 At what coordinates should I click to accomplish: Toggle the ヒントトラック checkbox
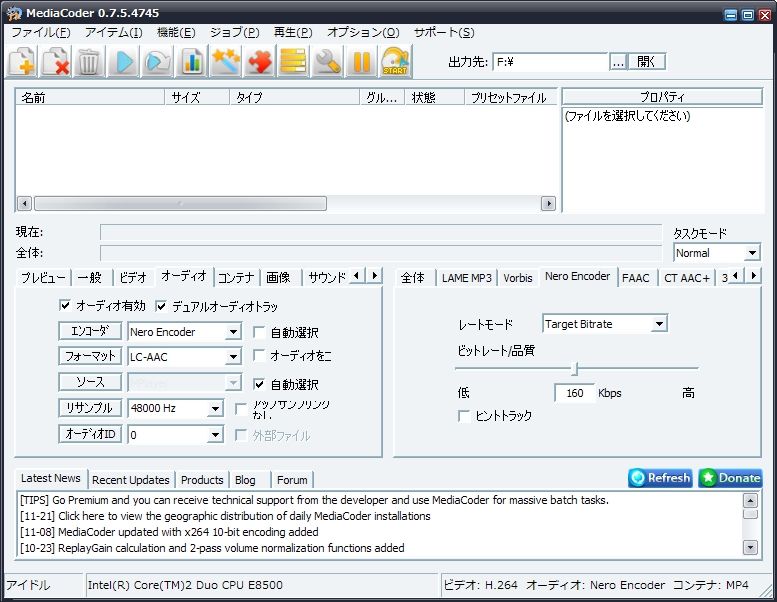pos(464,416)
